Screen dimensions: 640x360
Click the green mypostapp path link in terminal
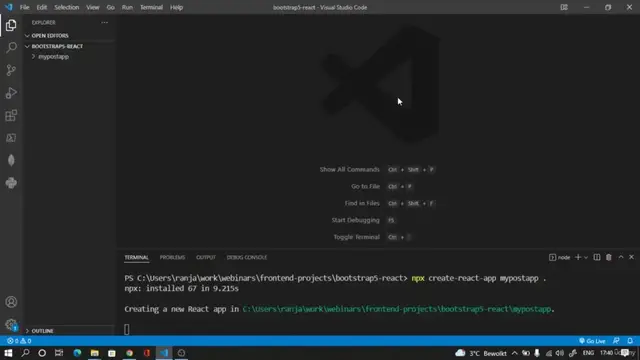[x=397, y=309]
